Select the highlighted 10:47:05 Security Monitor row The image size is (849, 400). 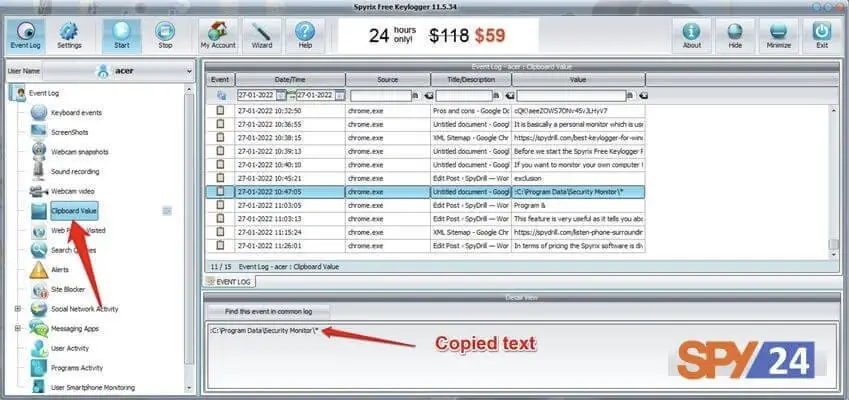tap(426, 192)
